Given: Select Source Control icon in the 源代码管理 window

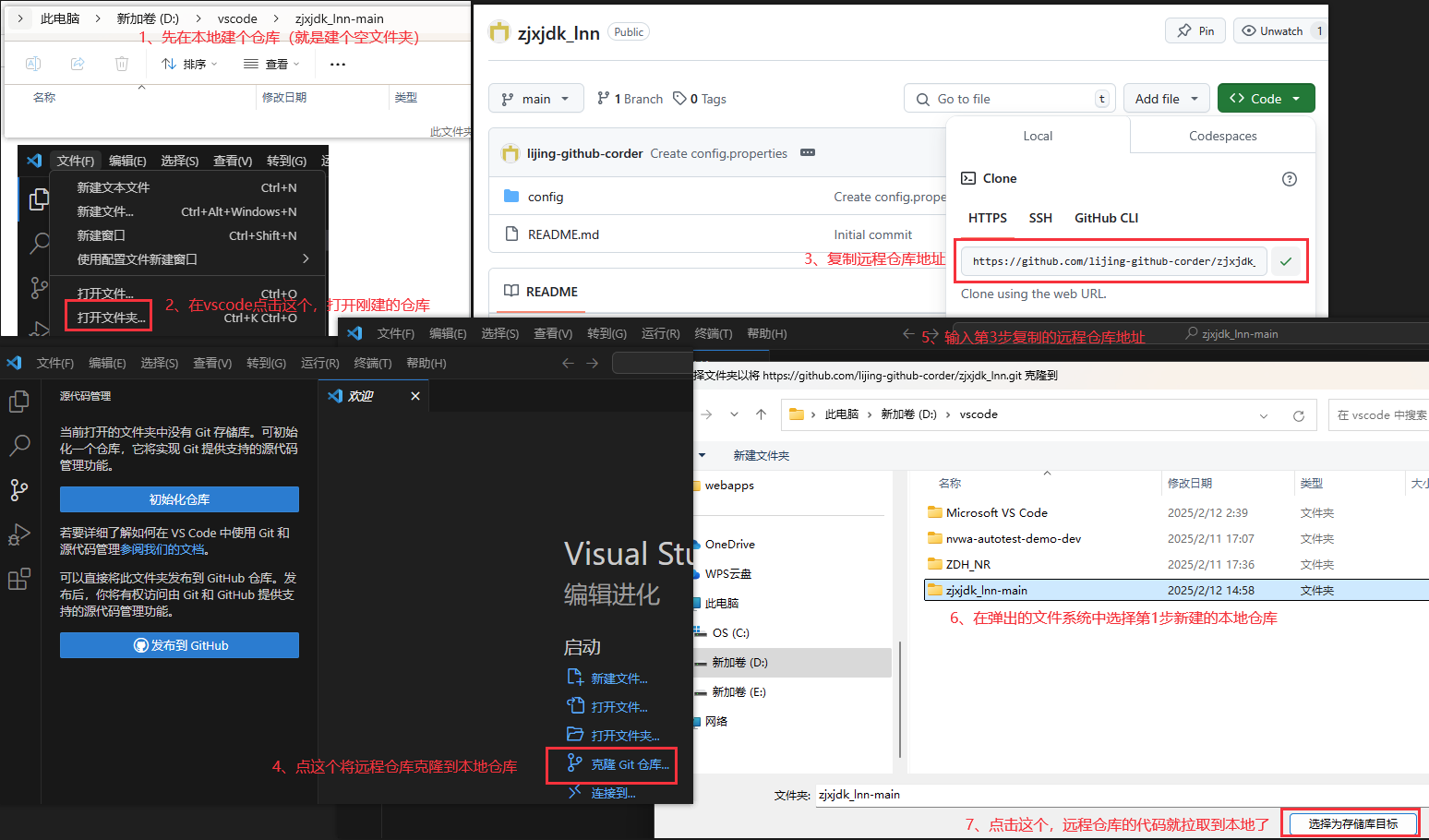Looking at the screenshot, I should pos(19,490).
